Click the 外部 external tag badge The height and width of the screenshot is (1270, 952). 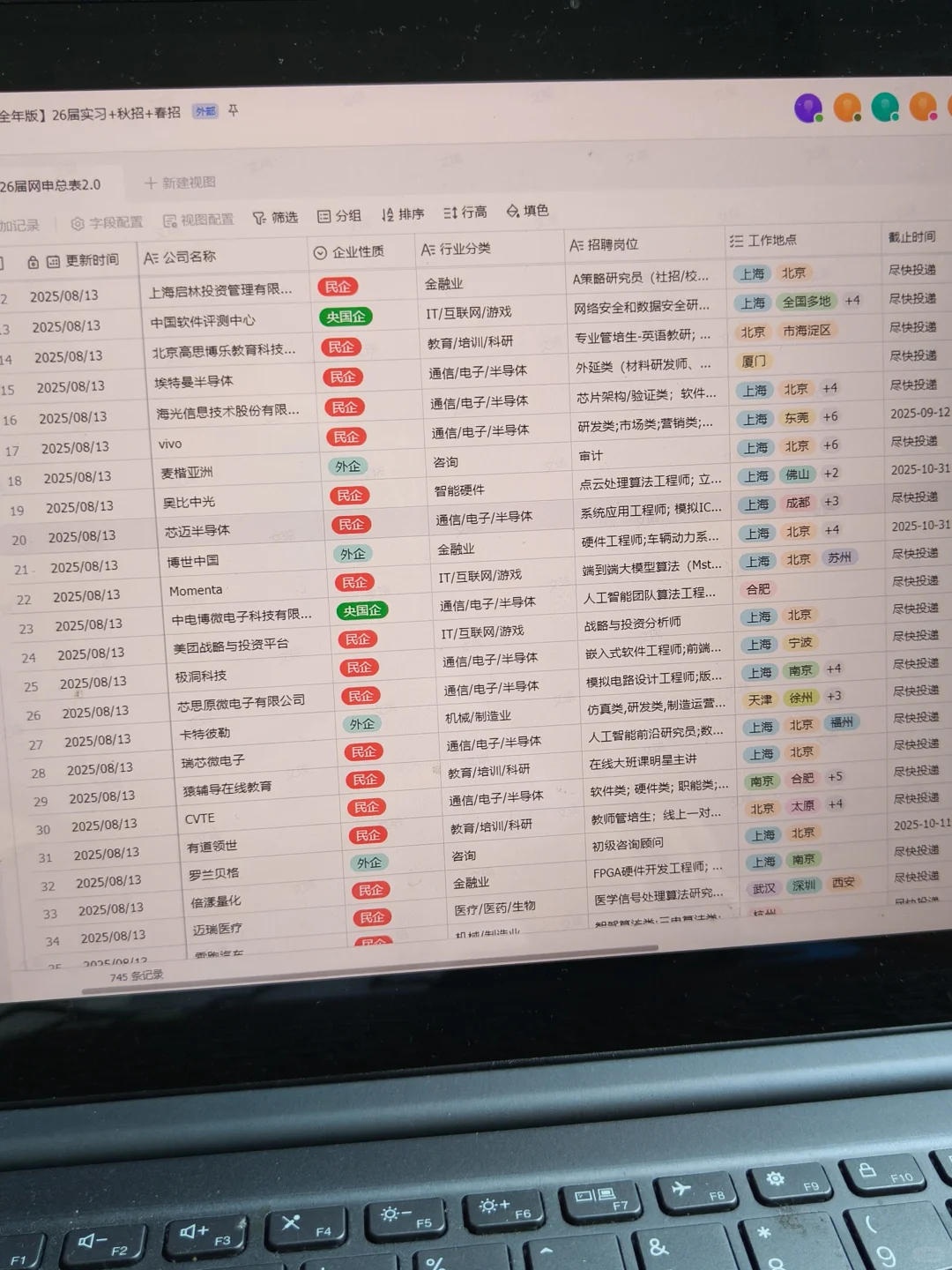205,111
